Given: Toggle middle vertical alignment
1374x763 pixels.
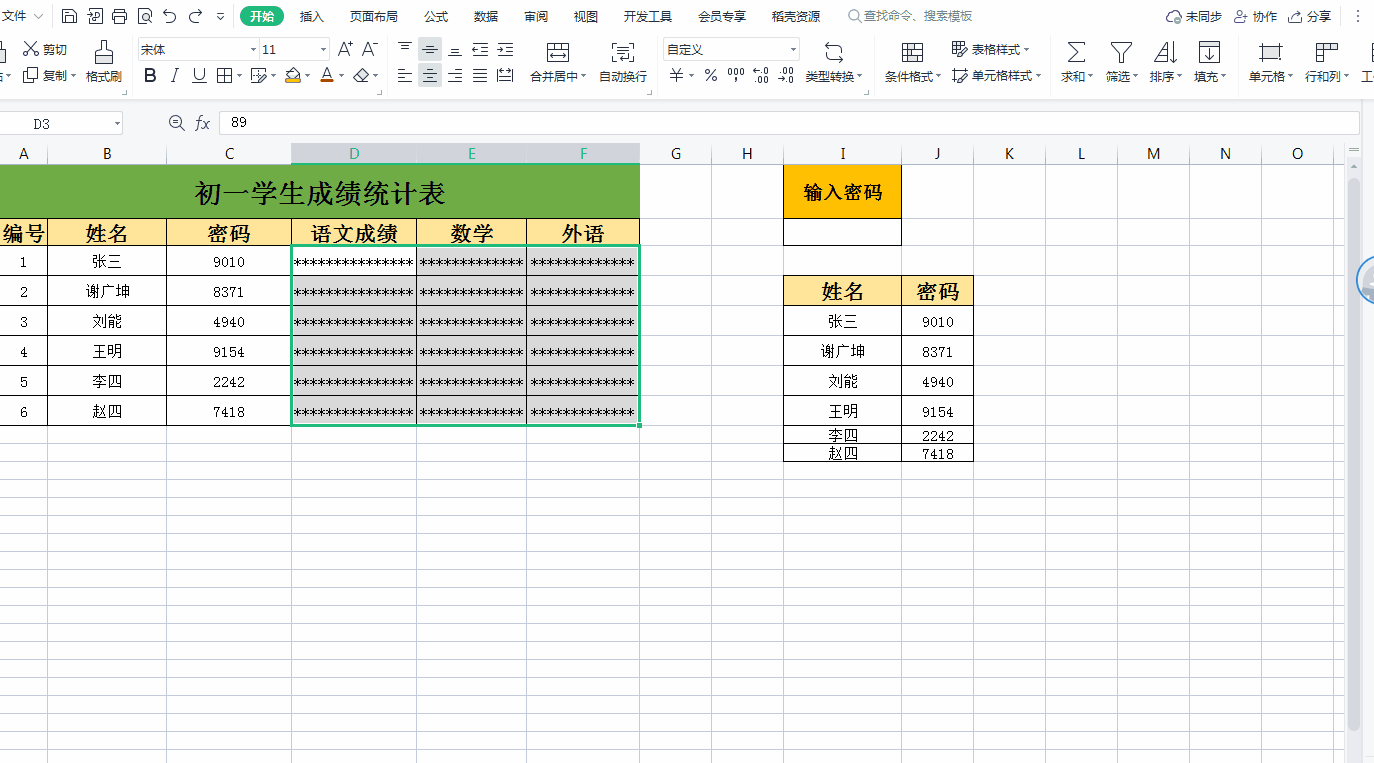Looking at the screenshot, I should click(x=430, y=49).
